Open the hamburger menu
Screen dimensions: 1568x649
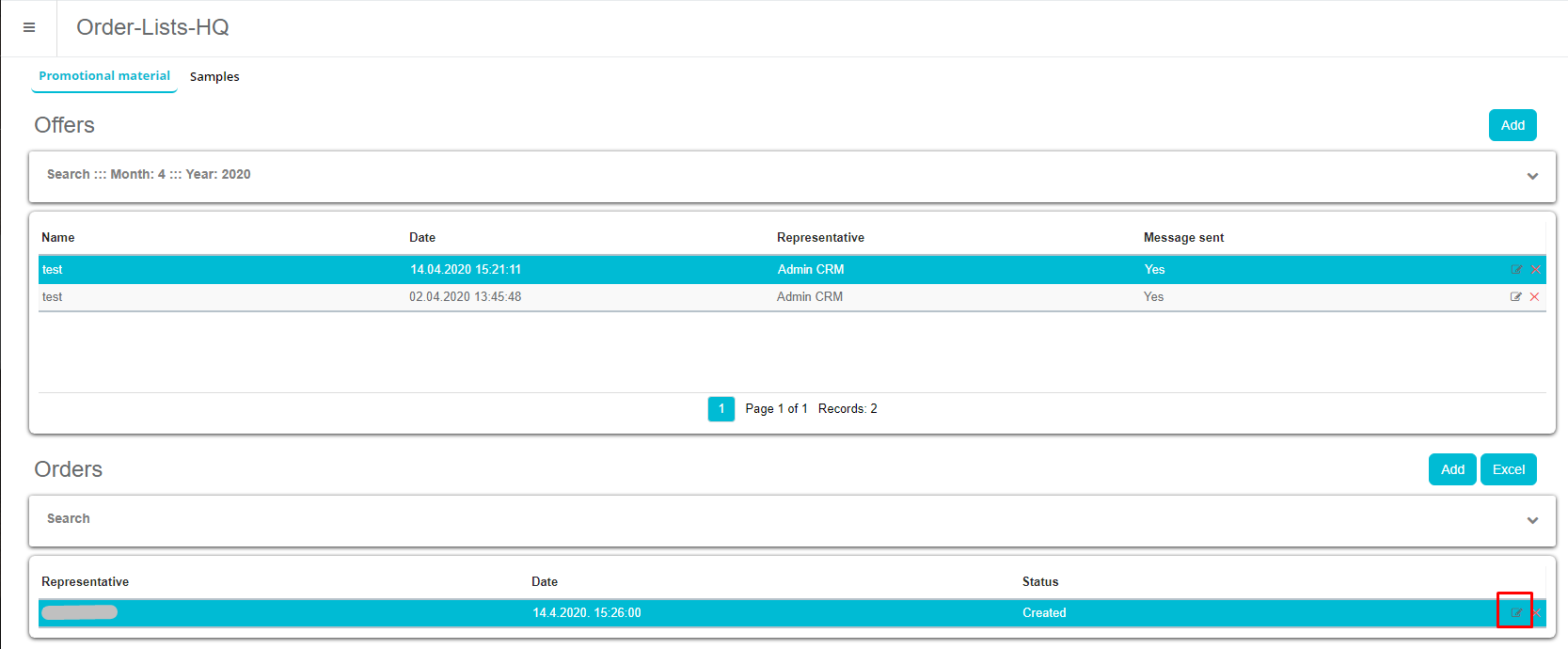(x=29, y=28)
